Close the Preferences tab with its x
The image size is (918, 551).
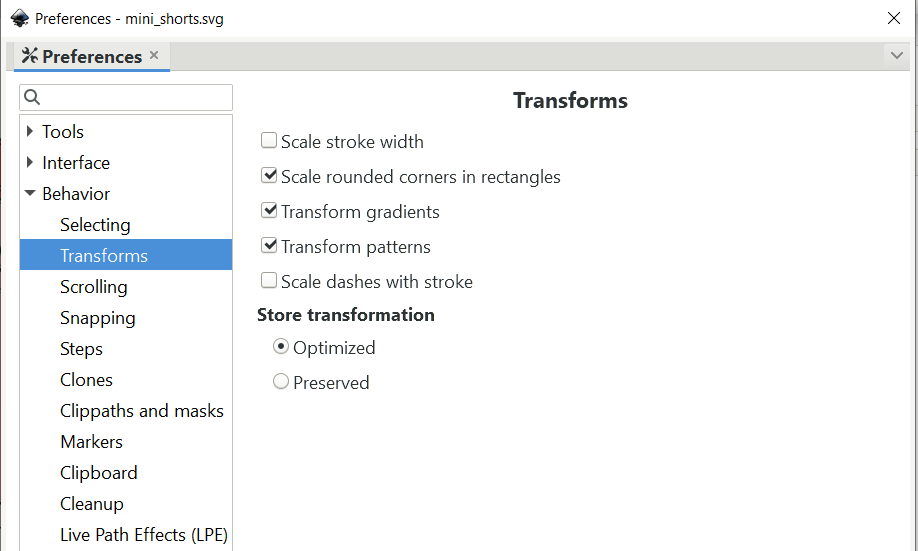coord(154,55)
